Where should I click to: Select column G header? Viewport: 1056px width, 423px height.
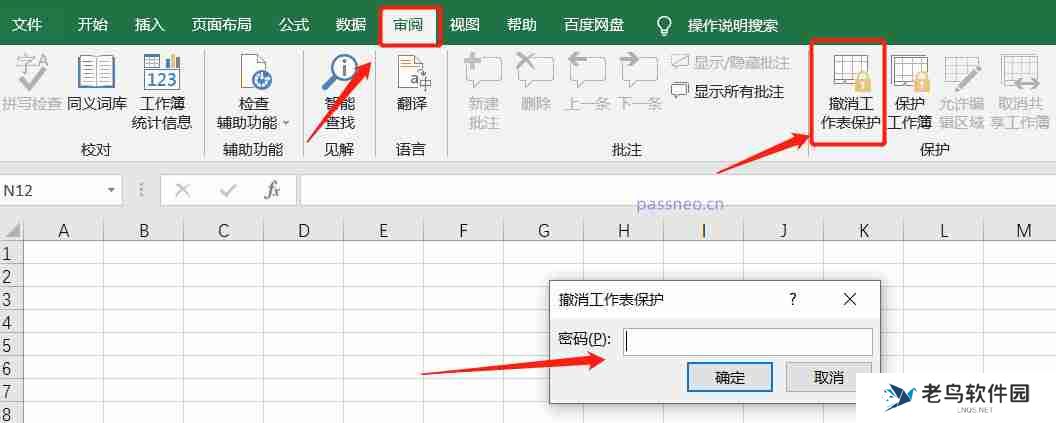tap(543, 232)
